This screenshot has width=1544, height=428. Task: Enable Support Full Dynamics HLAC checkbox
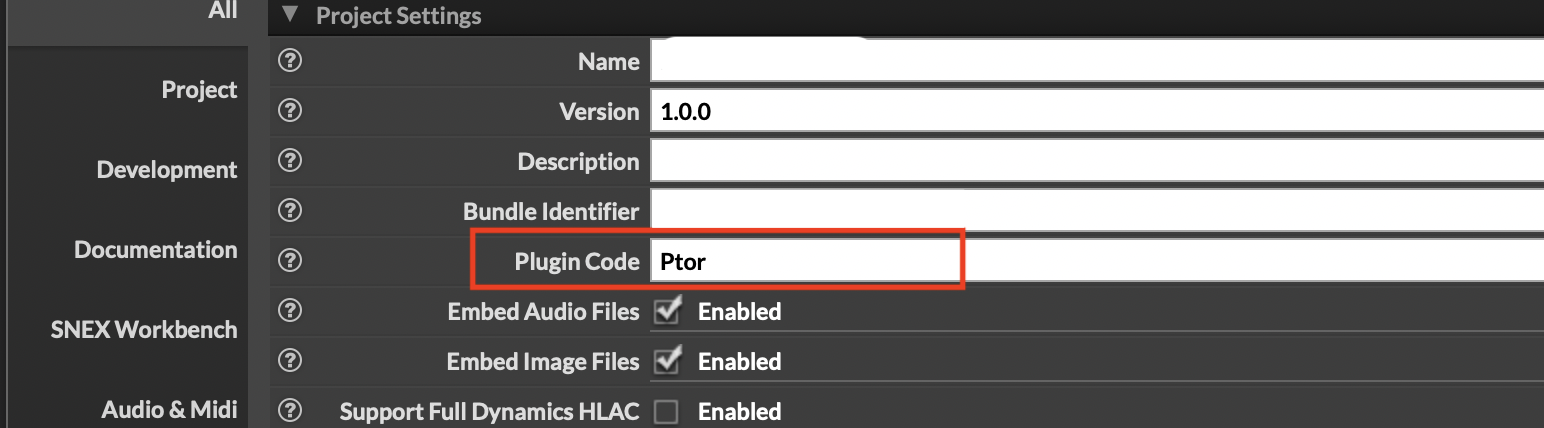coord(666,411)
